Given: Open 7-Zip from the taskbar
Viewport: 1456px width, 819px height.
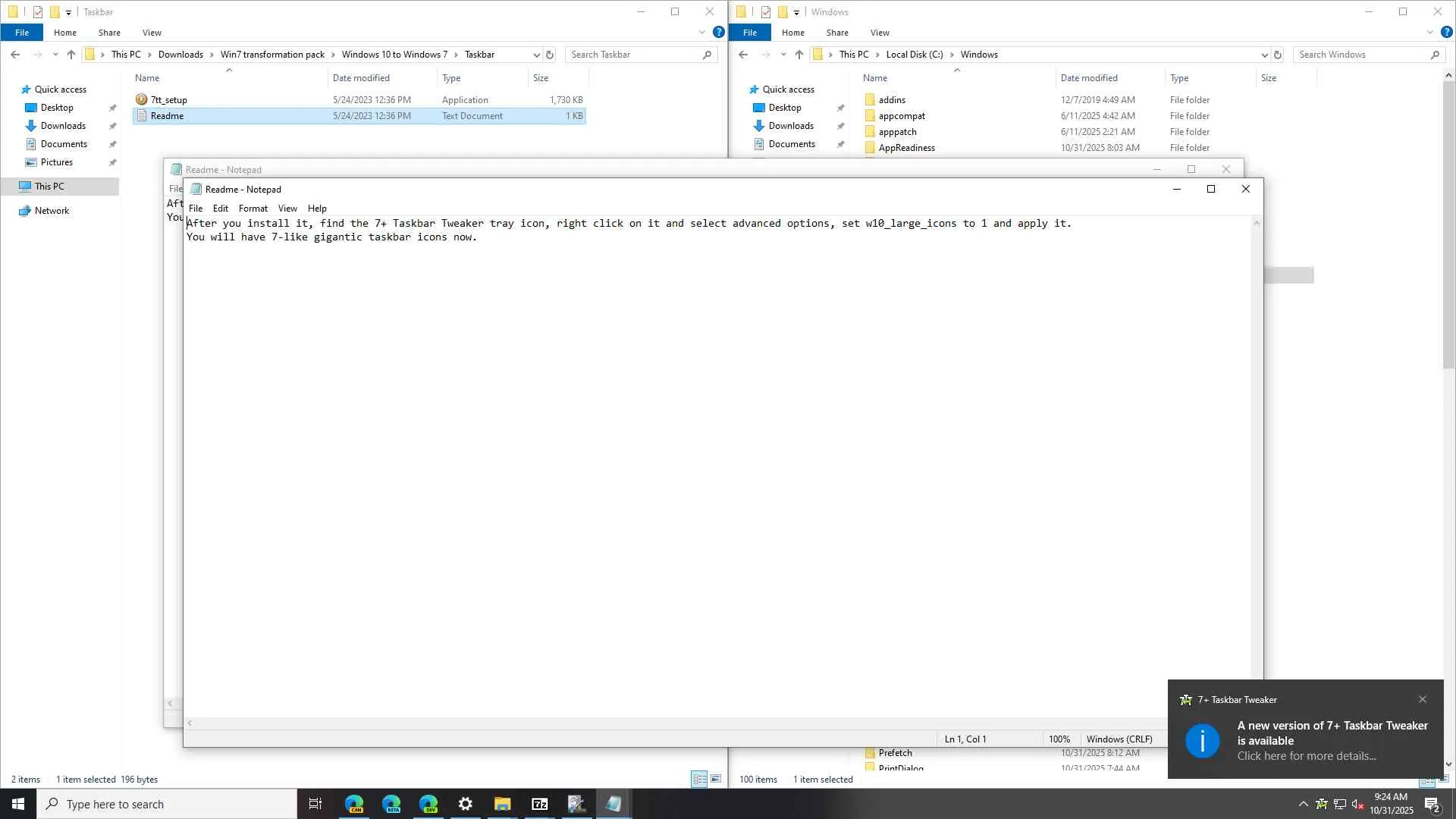Looking at the screenshot, I should coord(539,804).
